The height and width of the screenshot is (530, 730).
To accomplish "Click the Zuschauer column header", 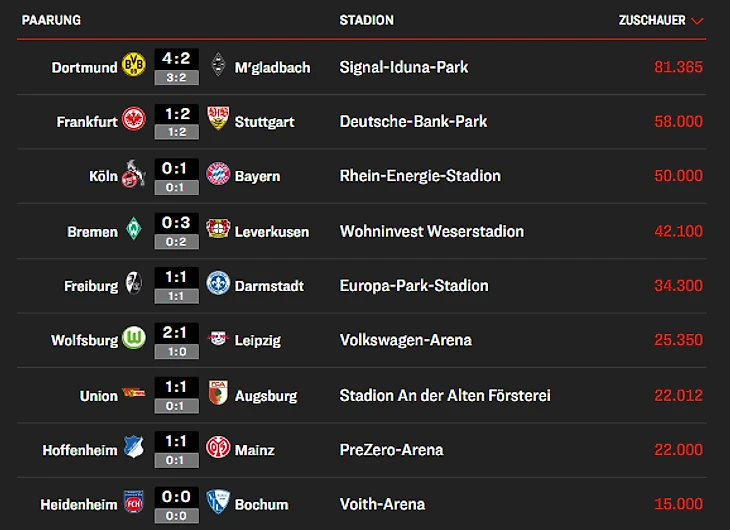I will (651, 20).
